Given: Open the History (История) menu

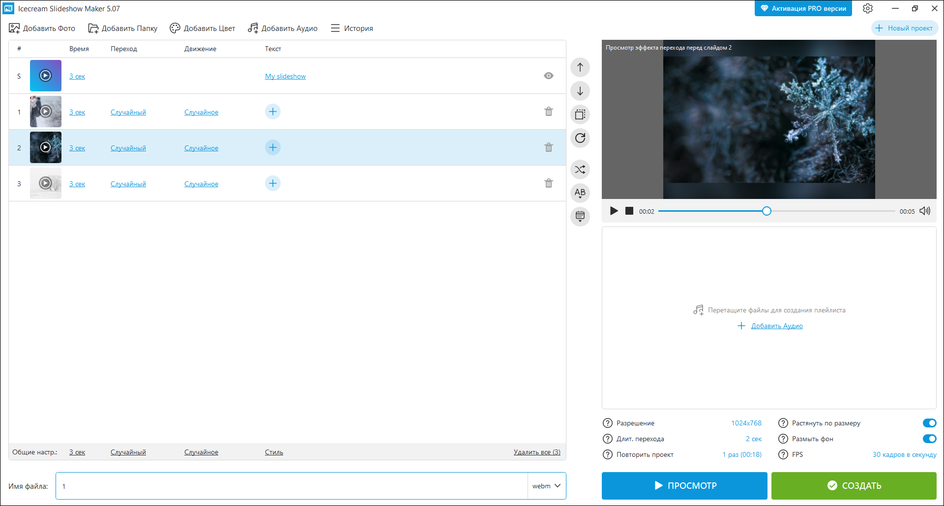Looking at the screenshot, I should click(352, 28).
